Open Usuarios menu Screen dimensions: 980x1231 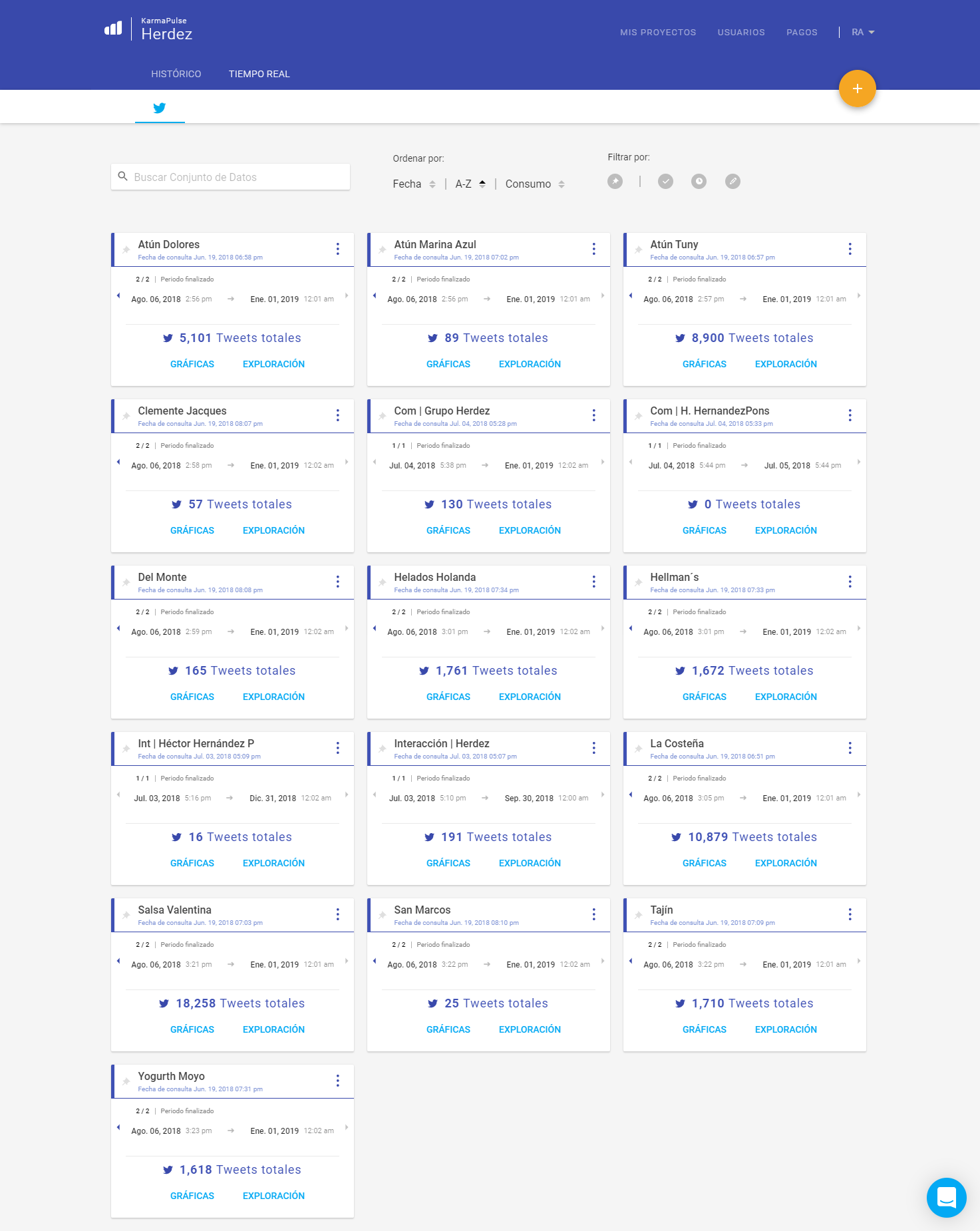click(x=741, y=33)
